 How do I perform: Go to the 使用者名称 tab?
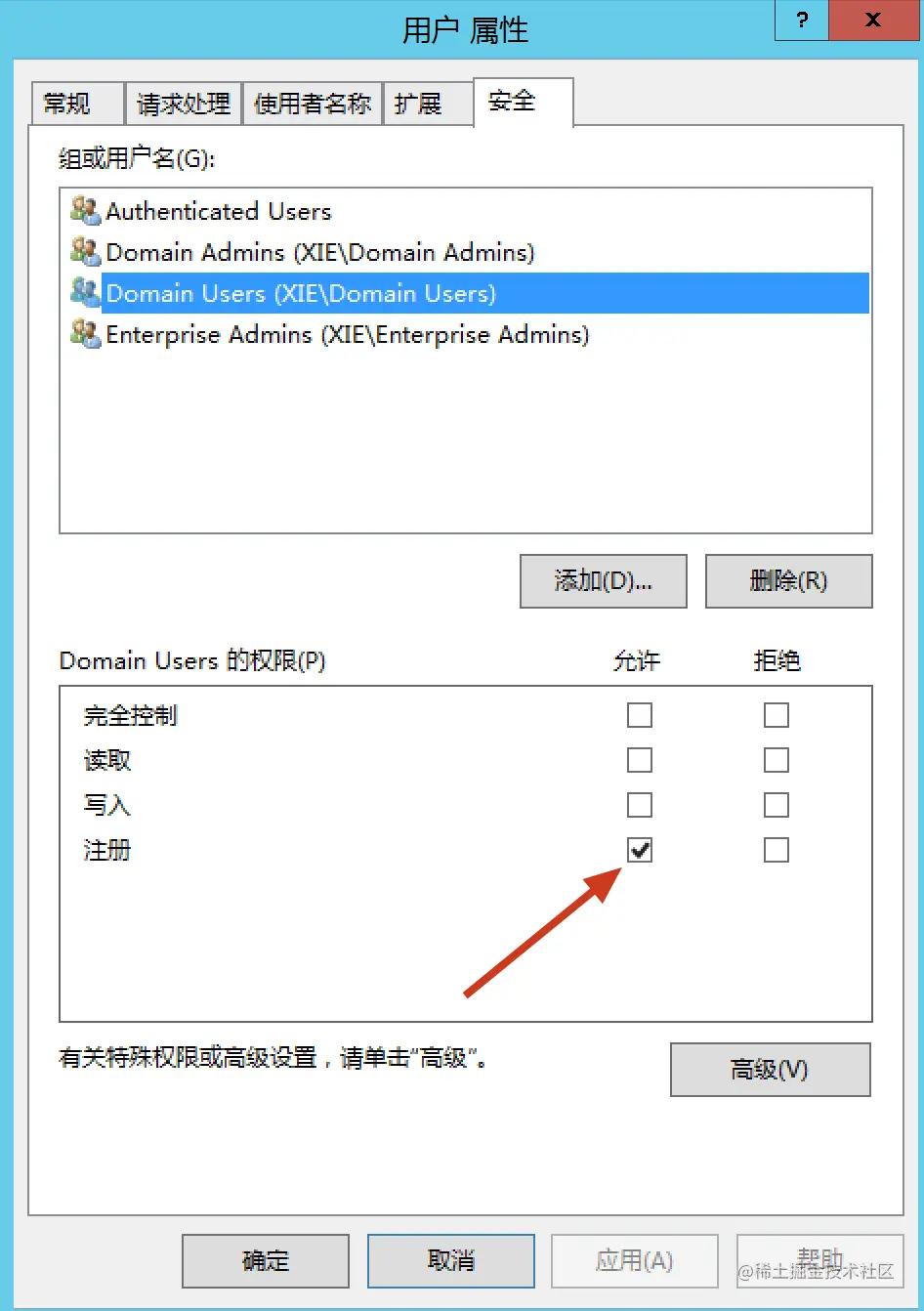coord(313,104)
